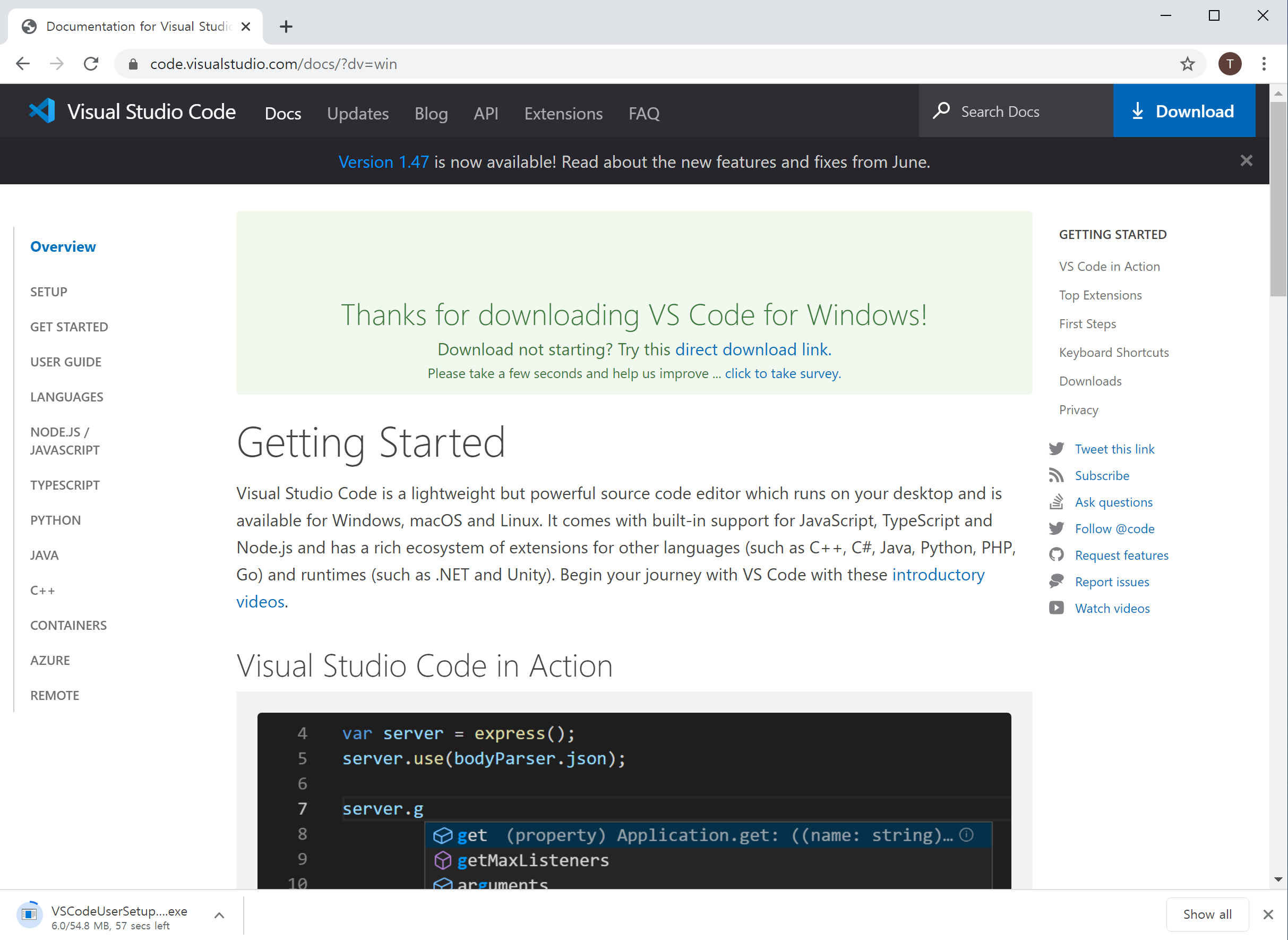Screen dimensions: 1288x940
Task: Open the FAQ nav item
Action: [x=644, y=113]
